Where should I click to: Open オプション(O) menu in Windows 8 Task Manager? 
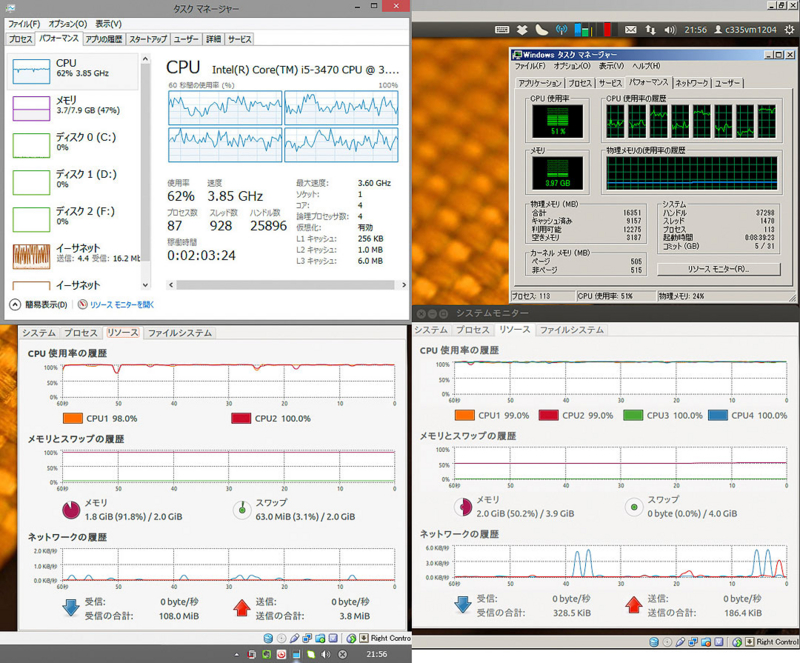[x=68, y=24]
